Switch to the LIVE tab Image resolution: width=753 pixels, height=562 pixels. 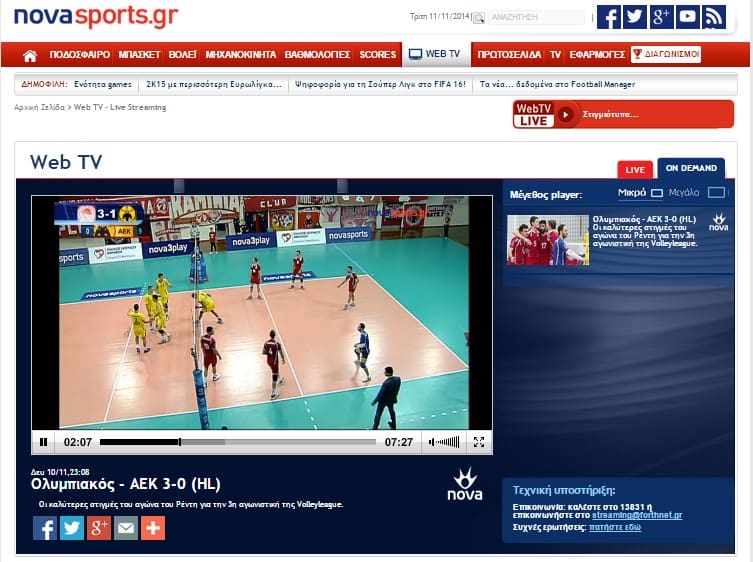[x=634, y=169]
